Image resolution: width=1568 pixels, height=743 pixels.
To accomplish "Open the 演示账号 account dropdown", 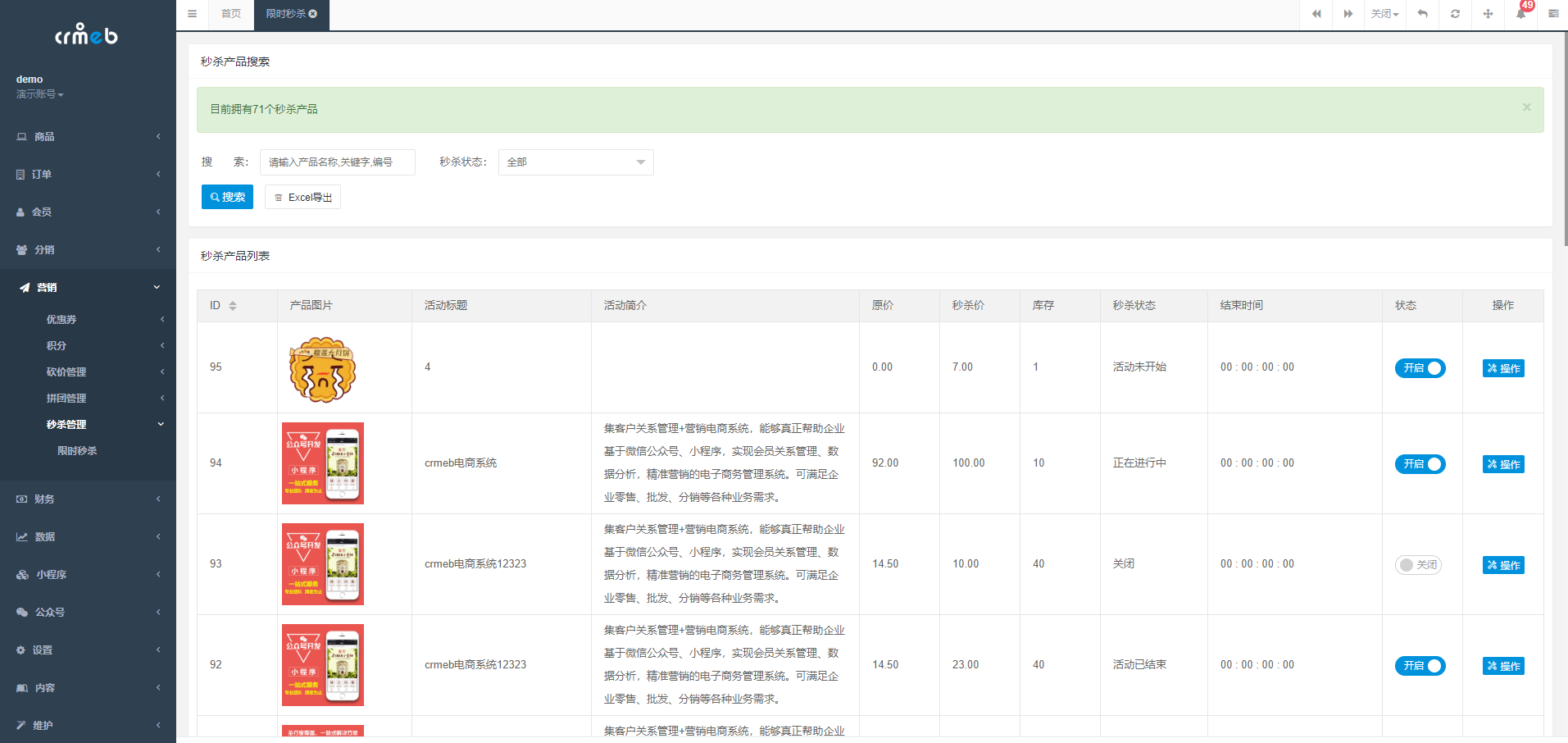I will pos(39,94).
